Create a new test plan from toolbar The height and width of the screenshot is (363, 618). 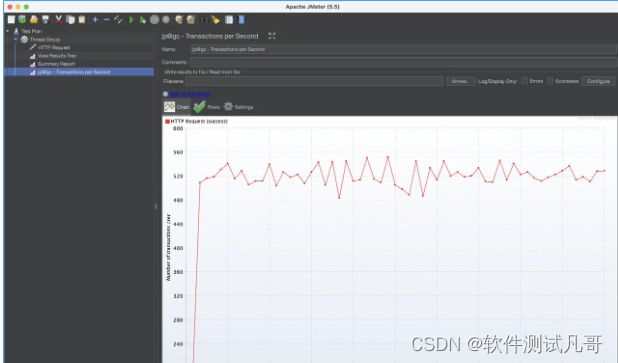click(11, 19)
